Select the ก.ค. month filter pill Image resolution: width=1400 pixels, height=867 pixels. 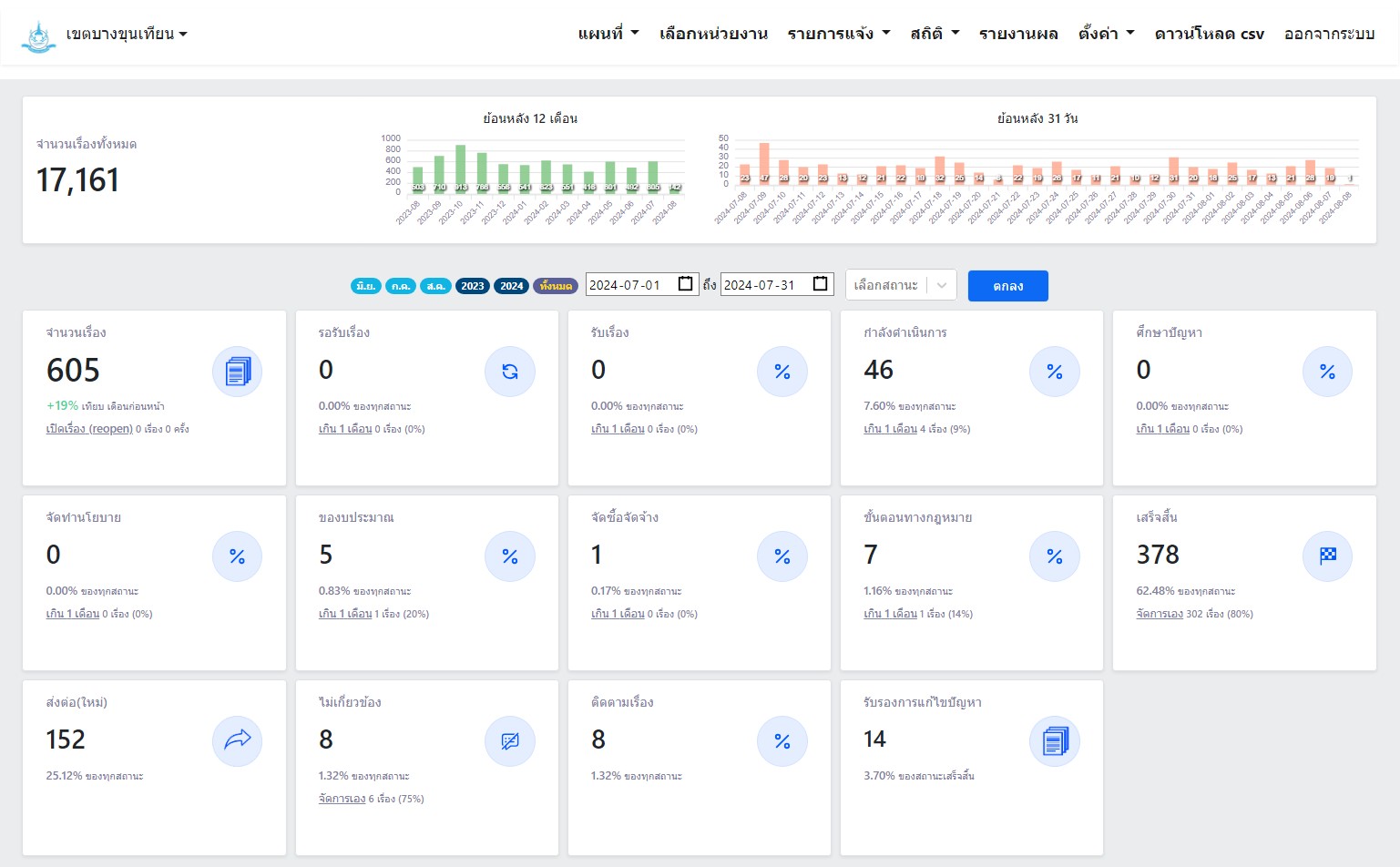401,286
